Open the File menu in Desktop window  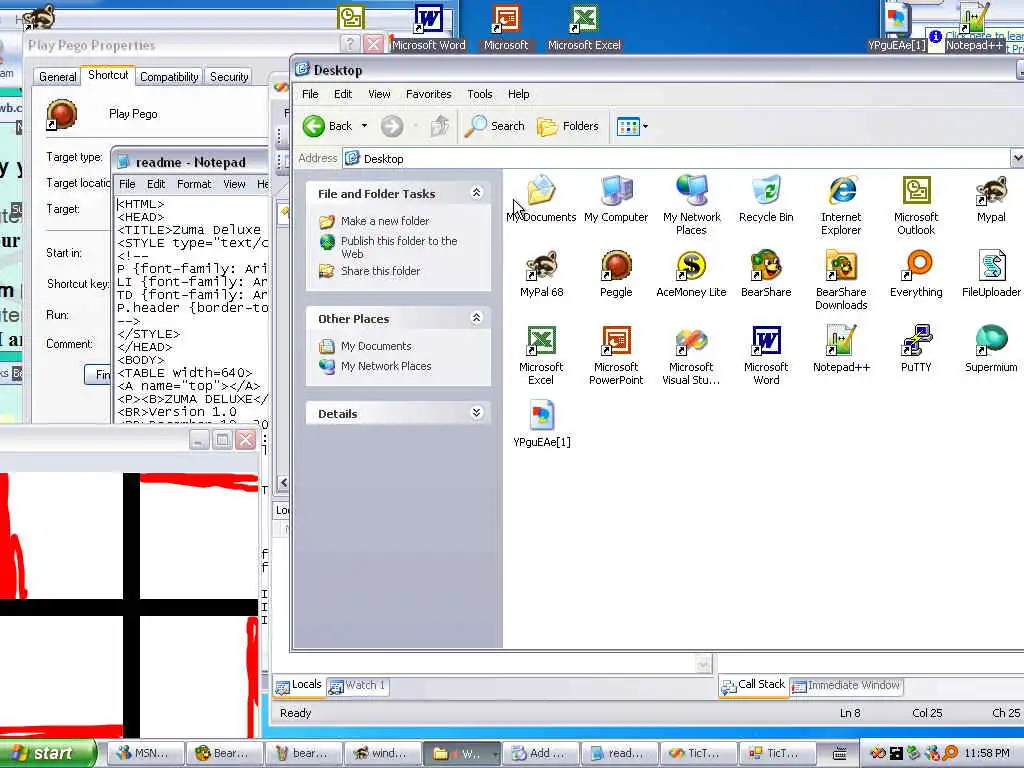[x=310, y=94]
